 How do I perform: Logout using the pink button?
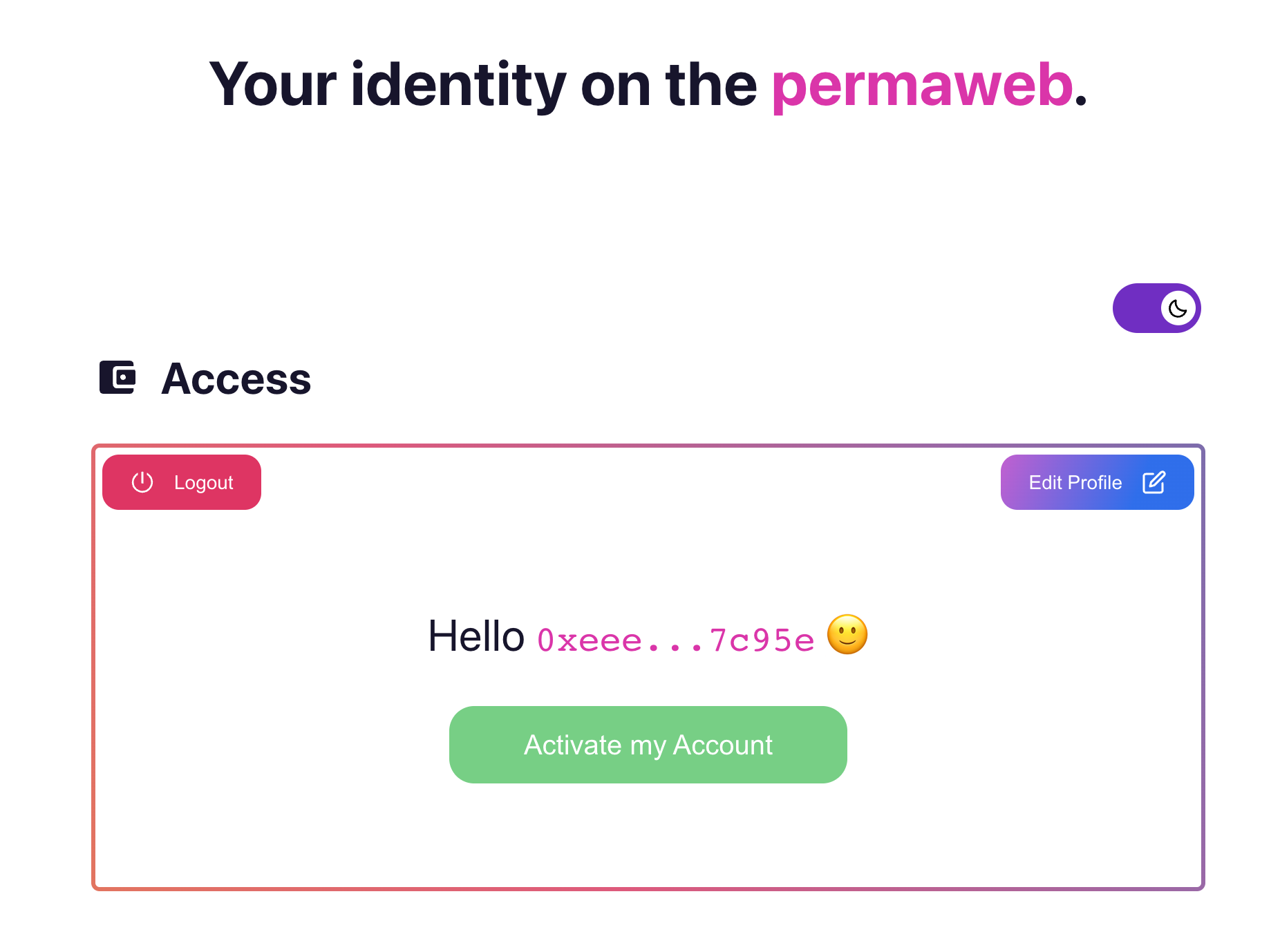[x=181, y=482]
